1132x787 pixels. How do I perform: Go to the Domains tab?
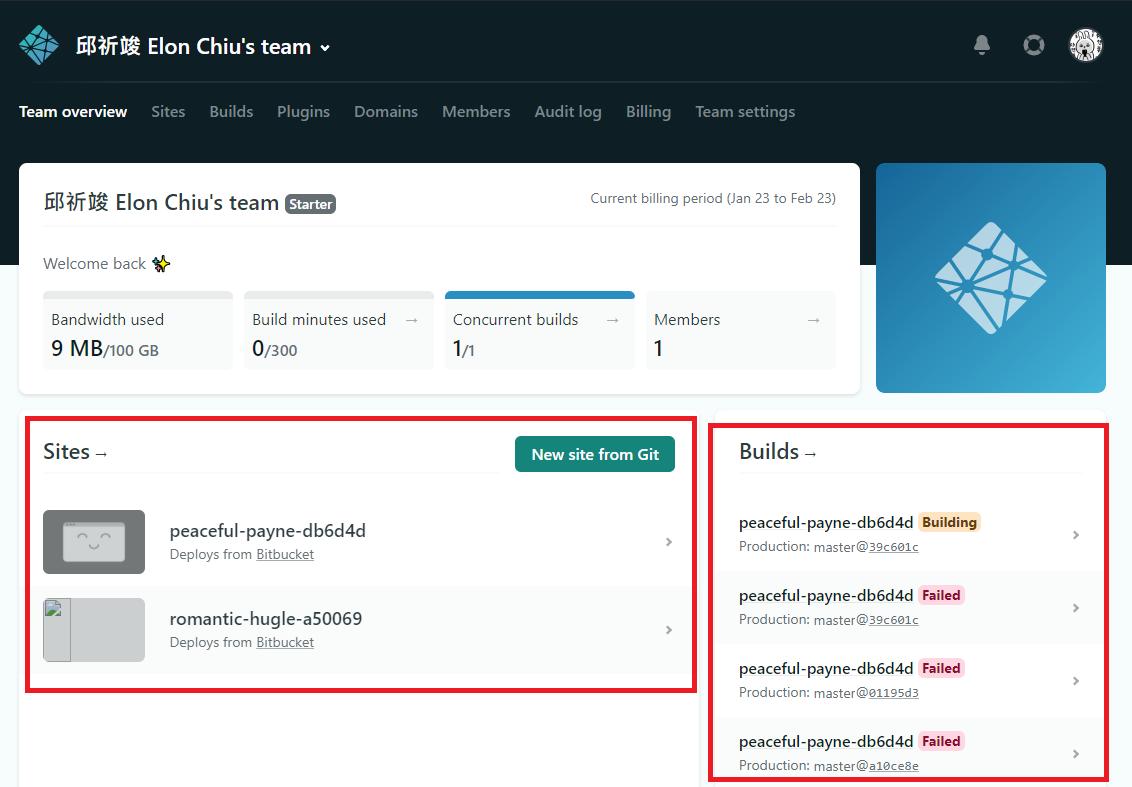[386, 112]
